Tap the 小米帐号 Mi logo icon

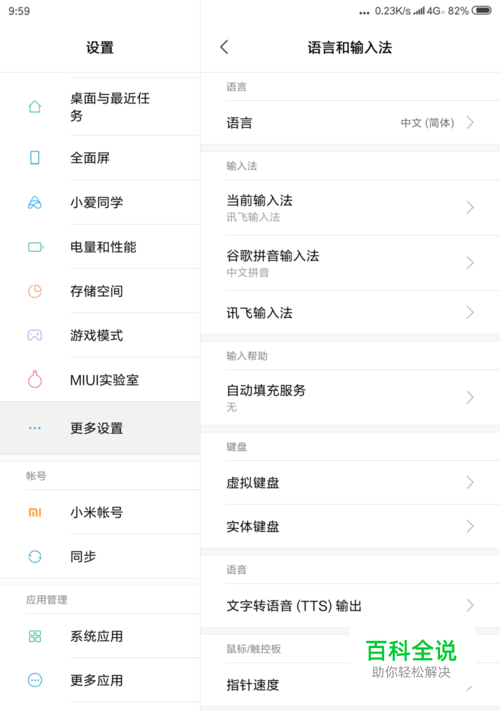click(35, 512)
